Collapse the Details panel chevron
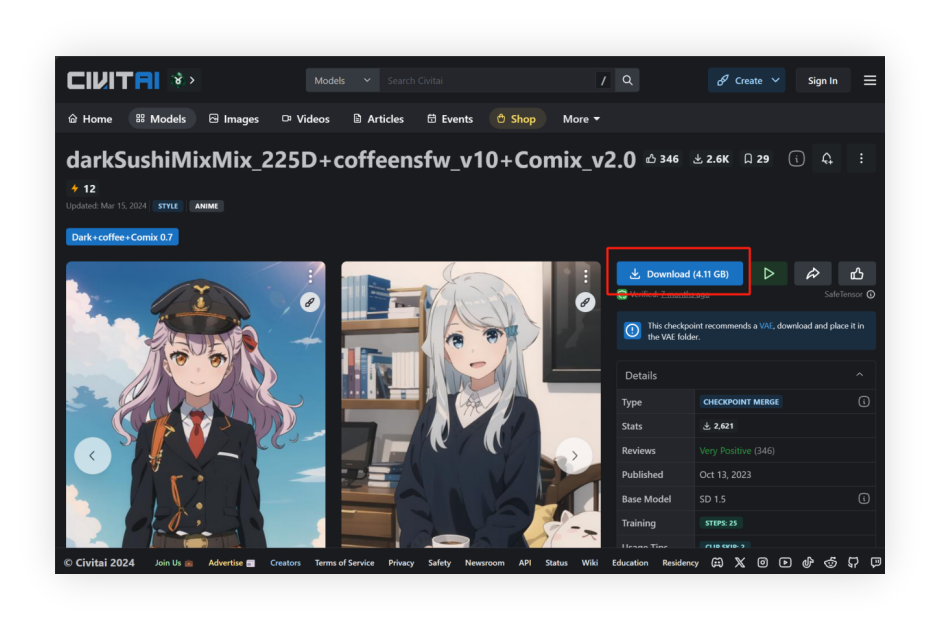Image resolution: width=941 pixels, height=632 pixels. tap(858, 375)
